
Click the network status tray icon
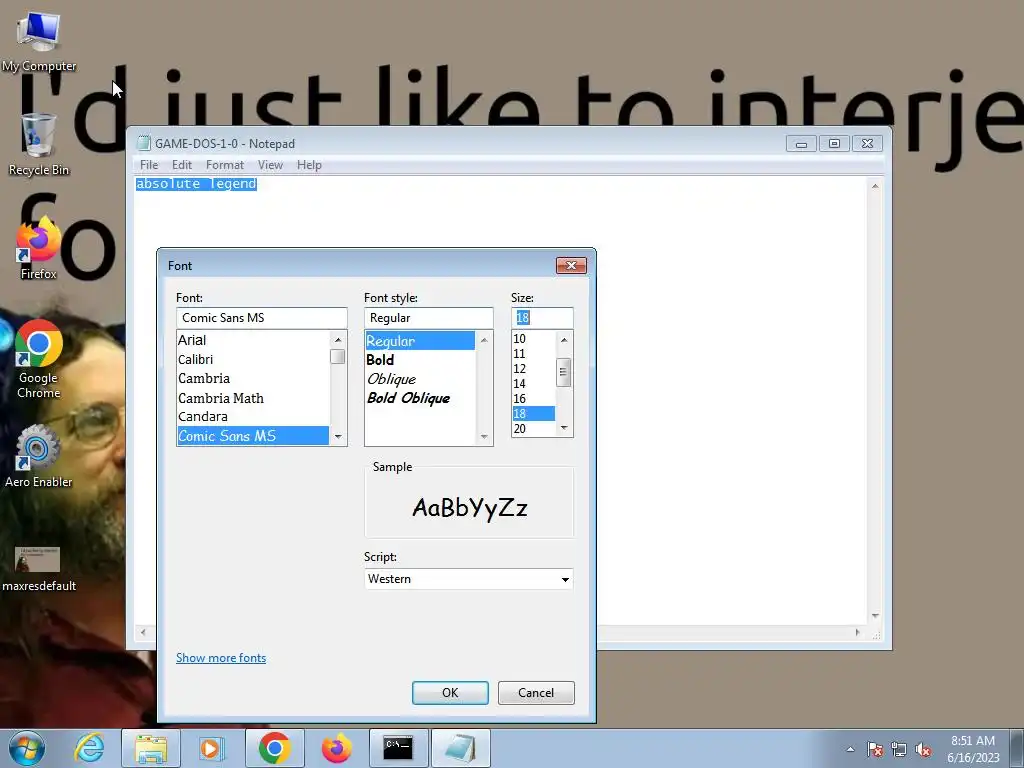[899, 749]
